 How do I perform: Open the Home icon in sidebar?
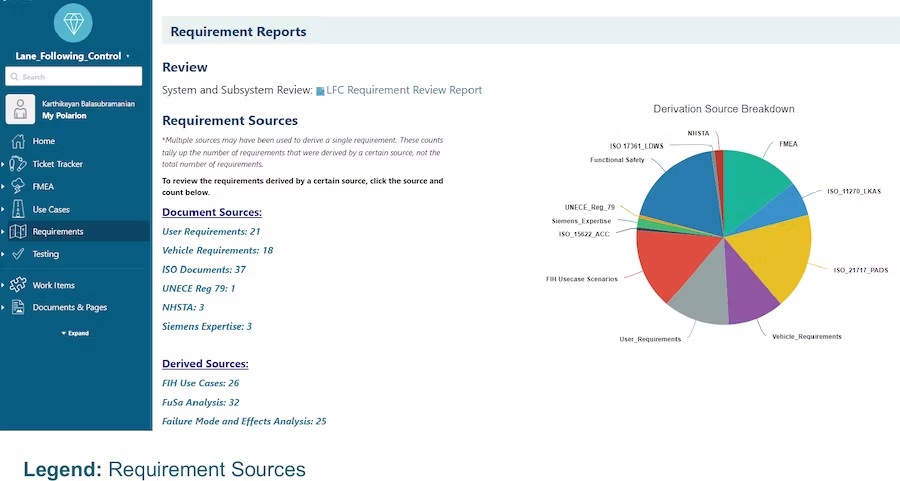(x=18, y=141)
